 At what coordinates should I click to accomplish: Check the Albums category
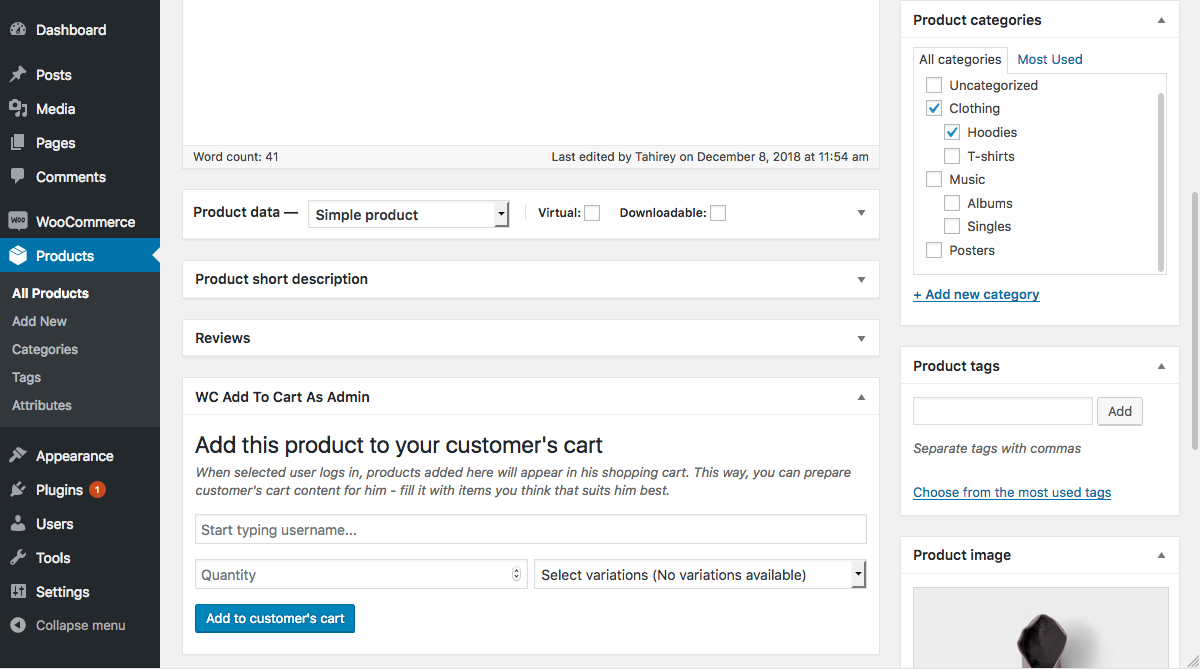coord(952,203)
